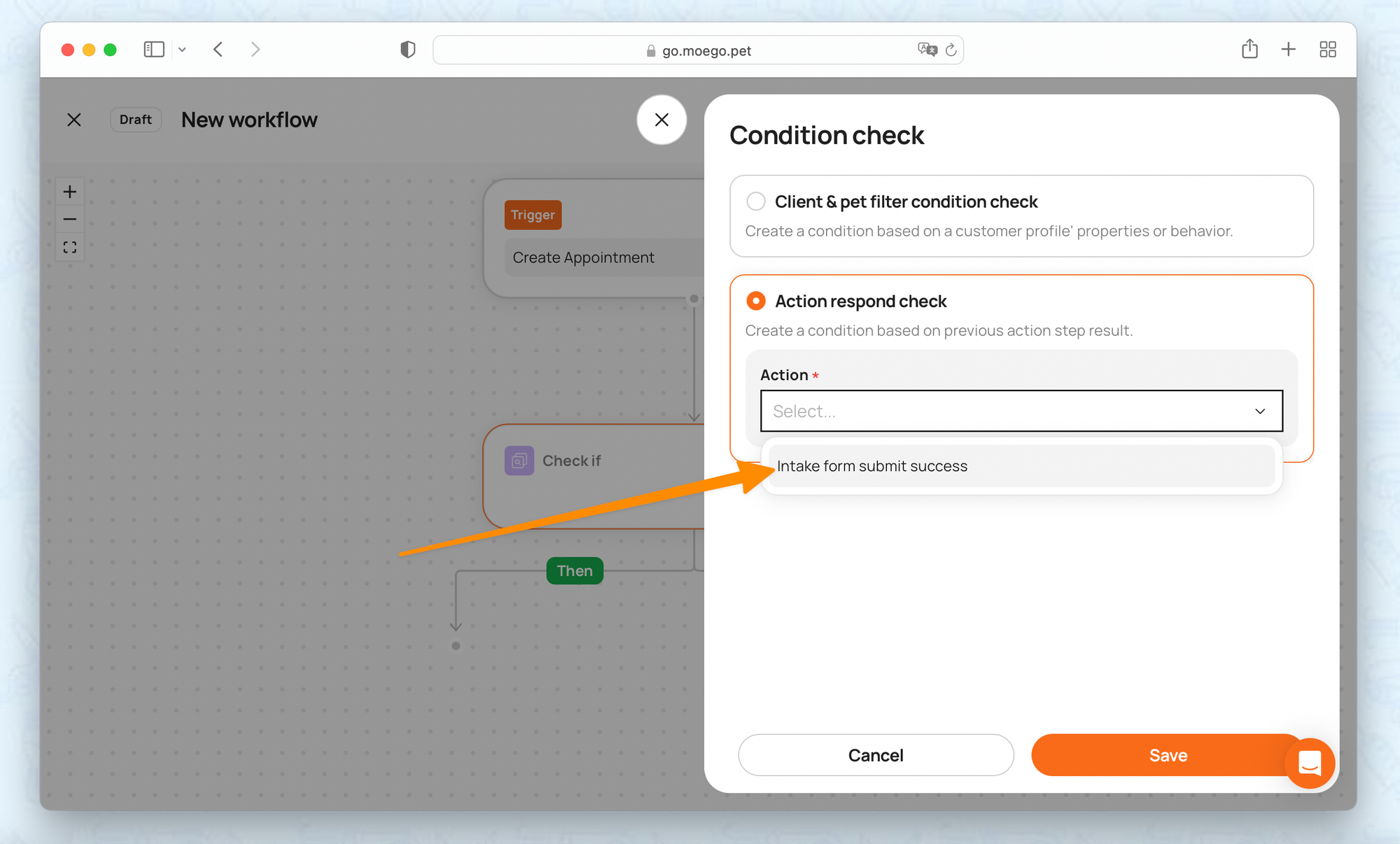1400x844 pixels.
Task: Zoom out the workflow canvas
Action: [x=70, y=220]
